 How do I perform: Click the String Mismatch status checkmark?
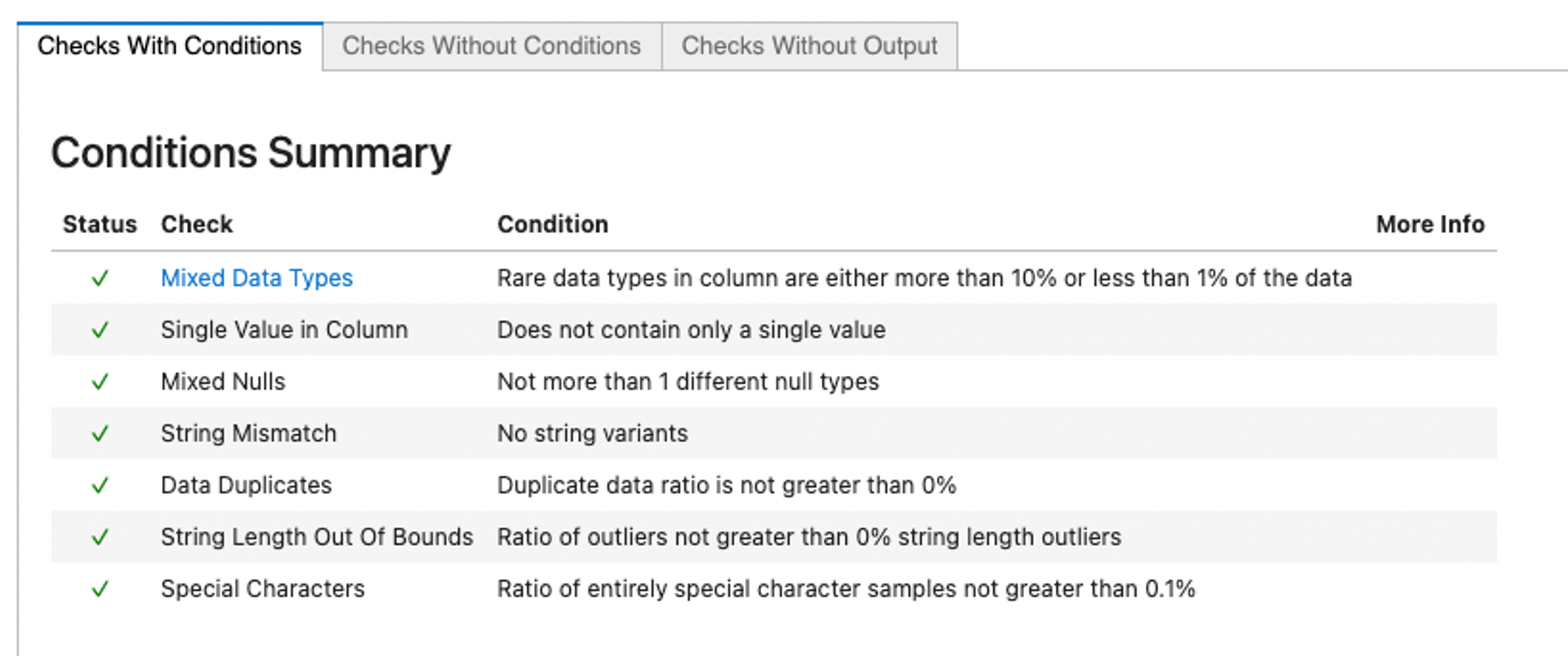(x=100, y=434)
